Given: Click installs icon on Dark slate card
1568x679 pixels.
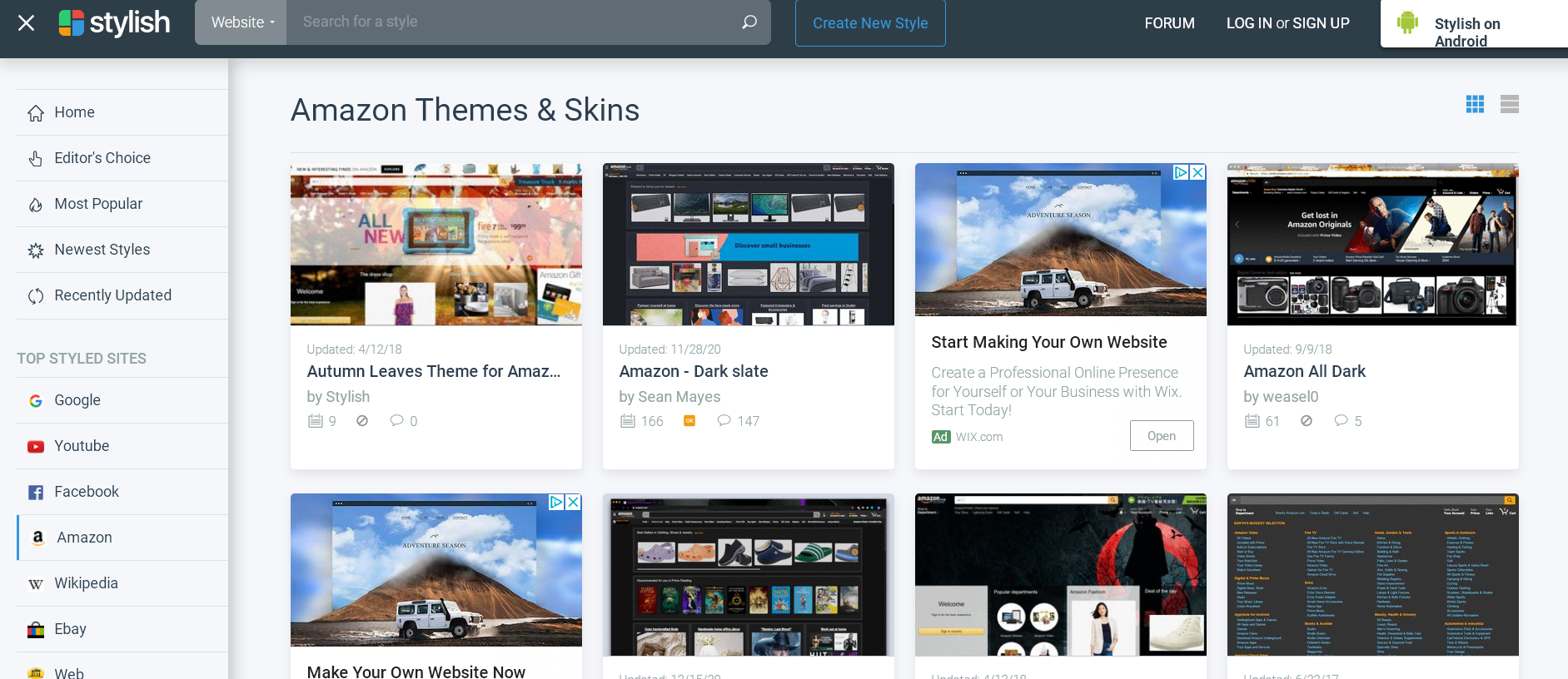Looking at the screenshot, I should tap(628, 421).
